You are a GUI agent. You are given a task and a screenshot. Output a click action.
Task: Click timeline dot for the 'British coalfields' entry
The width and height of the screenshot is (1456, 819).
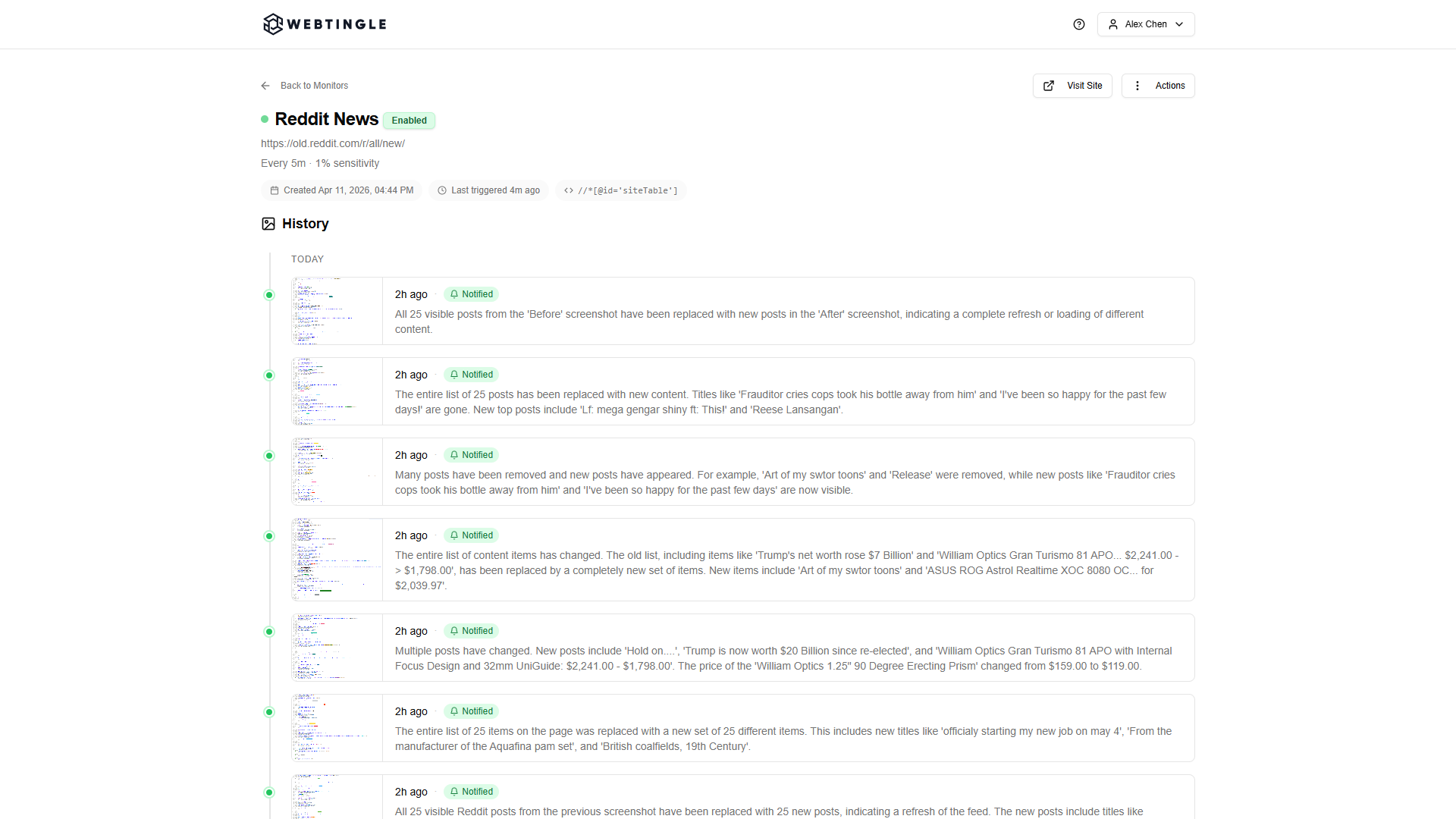coord(269,712)
